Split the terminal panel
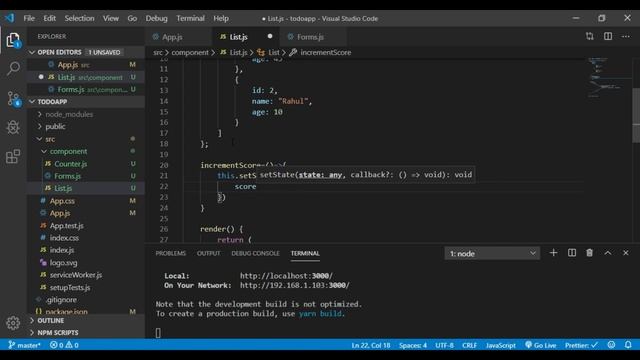The image size is (640, 360). pyautogui.click(x=572, y=253)
